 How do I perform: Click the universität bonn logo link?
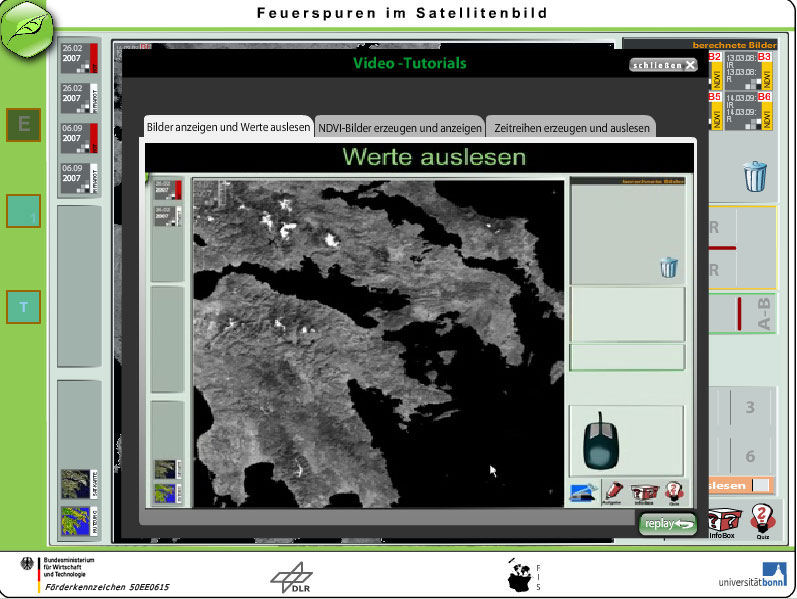753,576
